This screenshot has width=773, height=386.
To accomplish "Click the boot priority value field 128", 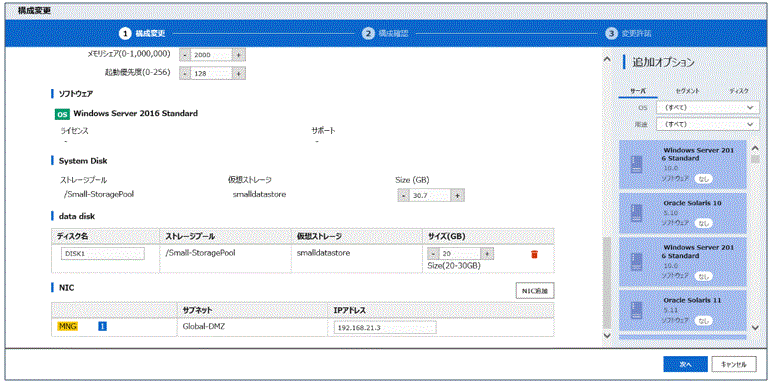I will pos(211,73).
